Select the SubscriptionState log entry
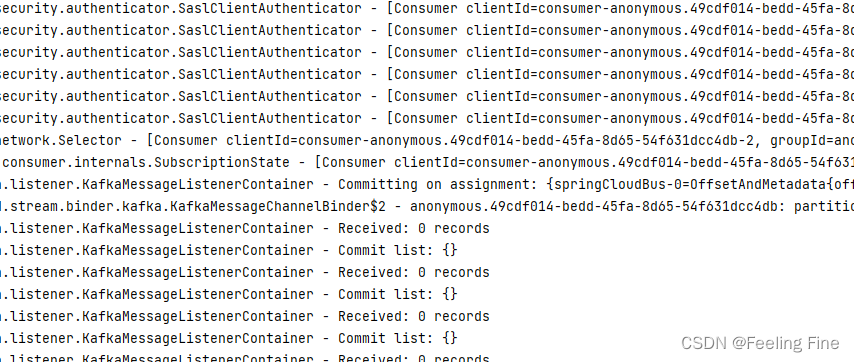Image resolution: width=854 pixels, height=362 pixels. [427, 162]
